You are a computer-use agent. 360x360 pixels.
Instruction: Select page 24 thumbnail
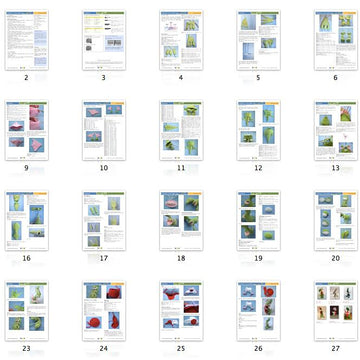point(104,311)
